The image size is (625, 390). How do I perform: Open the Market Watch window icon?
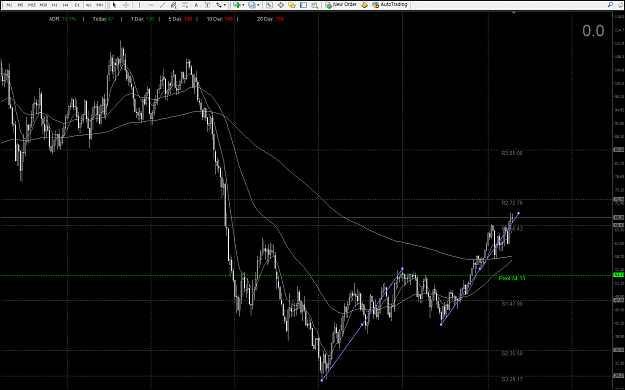click(269, 5)
